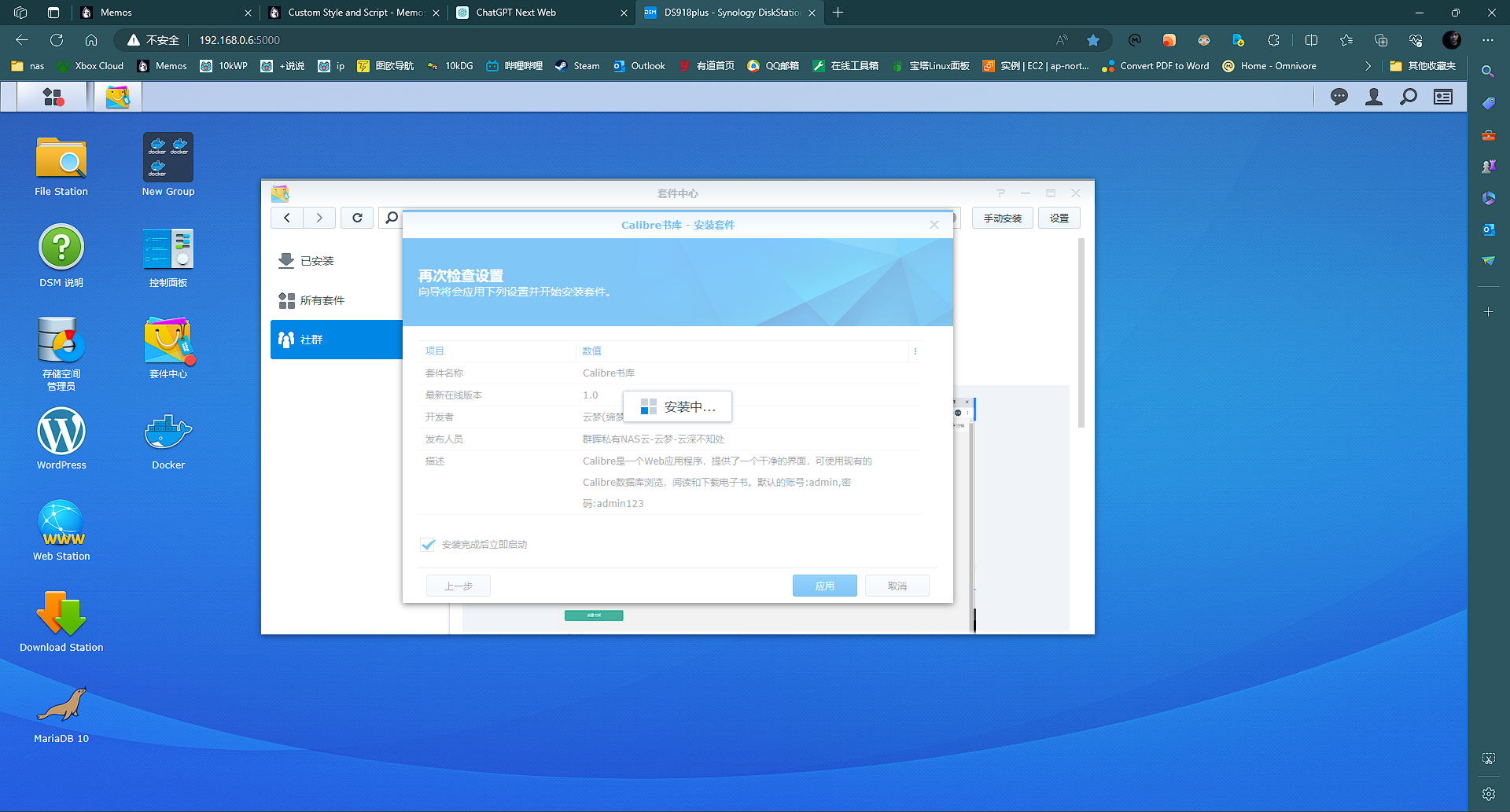
Task: Open 所有套件 all packages section
Action: [x=337, y=300]
